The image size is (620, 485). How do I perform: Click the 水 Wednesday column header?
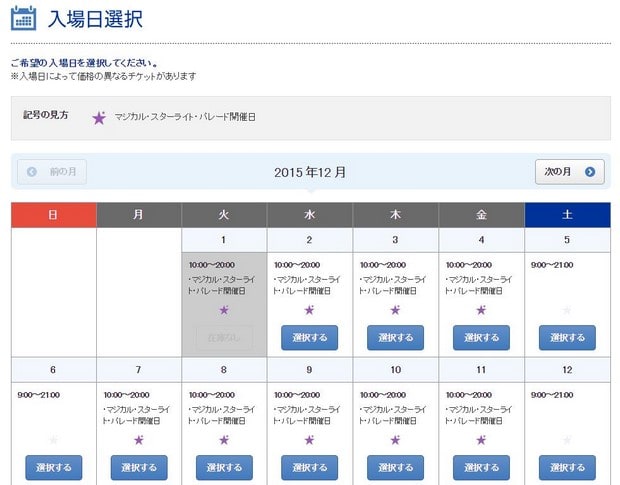coord(310,215)
